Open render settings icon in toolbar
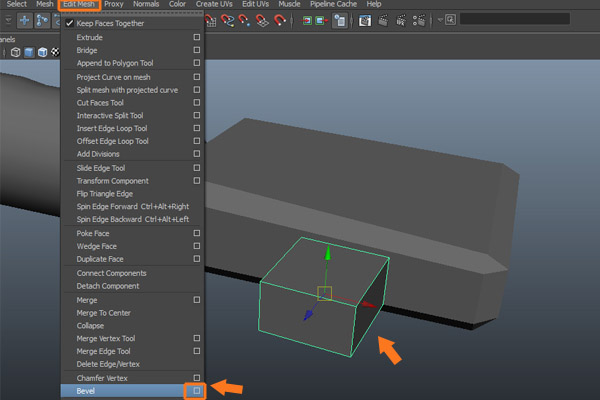This screenshot has width=600, height=400. click(418, 19)
